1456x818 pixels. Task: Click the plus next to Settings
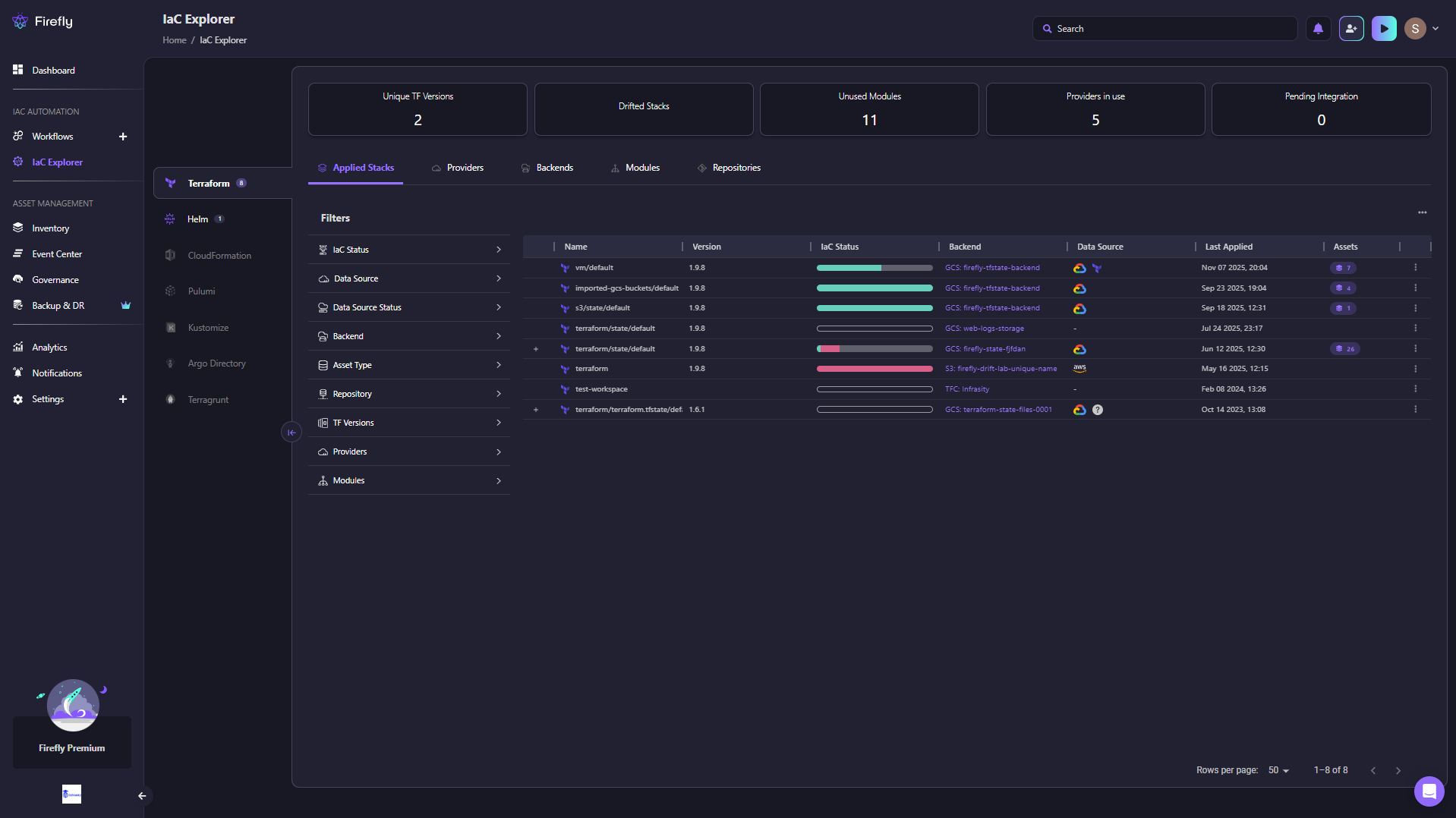pos(123,399)
